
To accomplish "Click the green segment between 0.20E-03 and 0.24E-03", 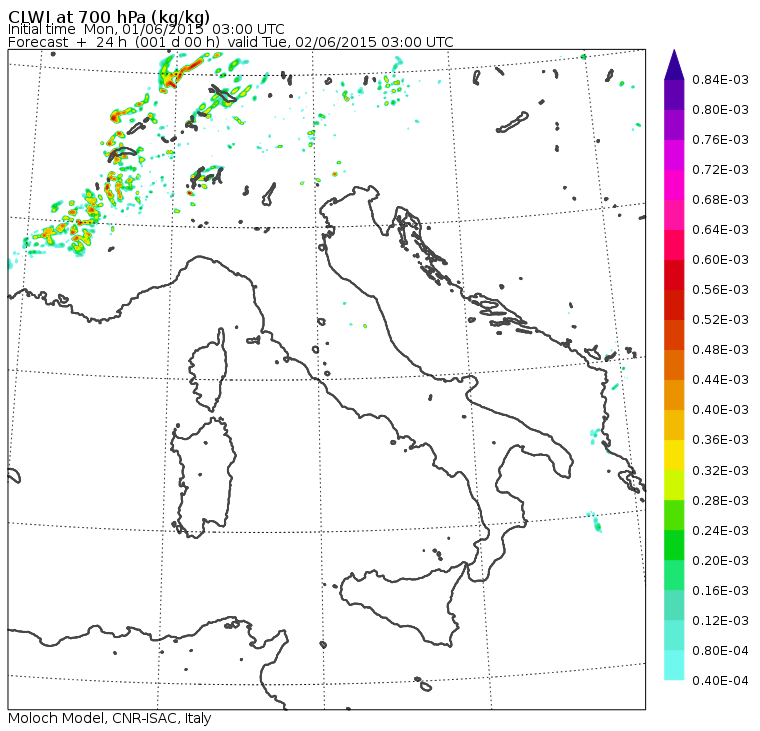I will pyautogui.click(x=674, y=545).
